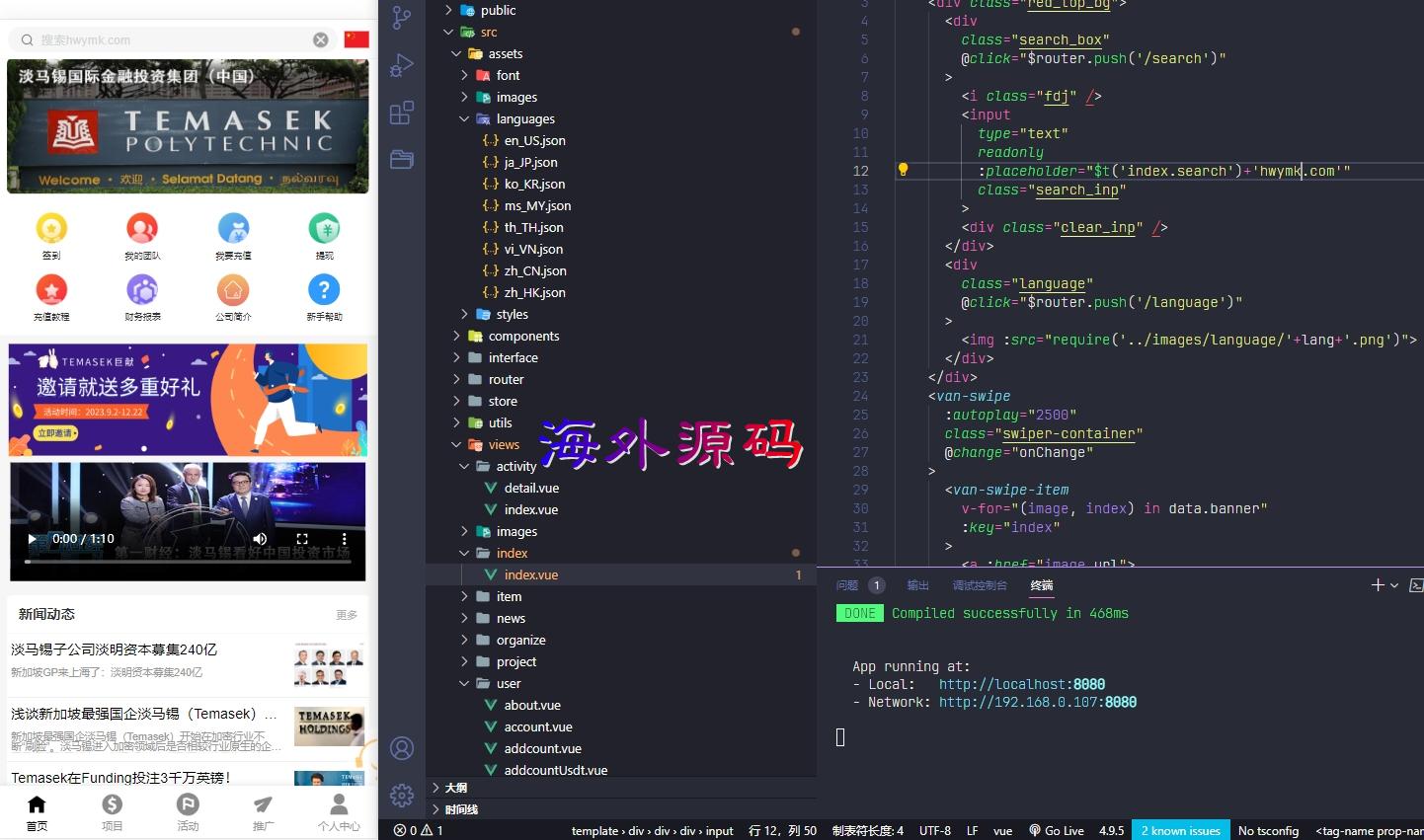Mute the video with speaker icon
1424x840 pixels.
click(x=260, y=539)
